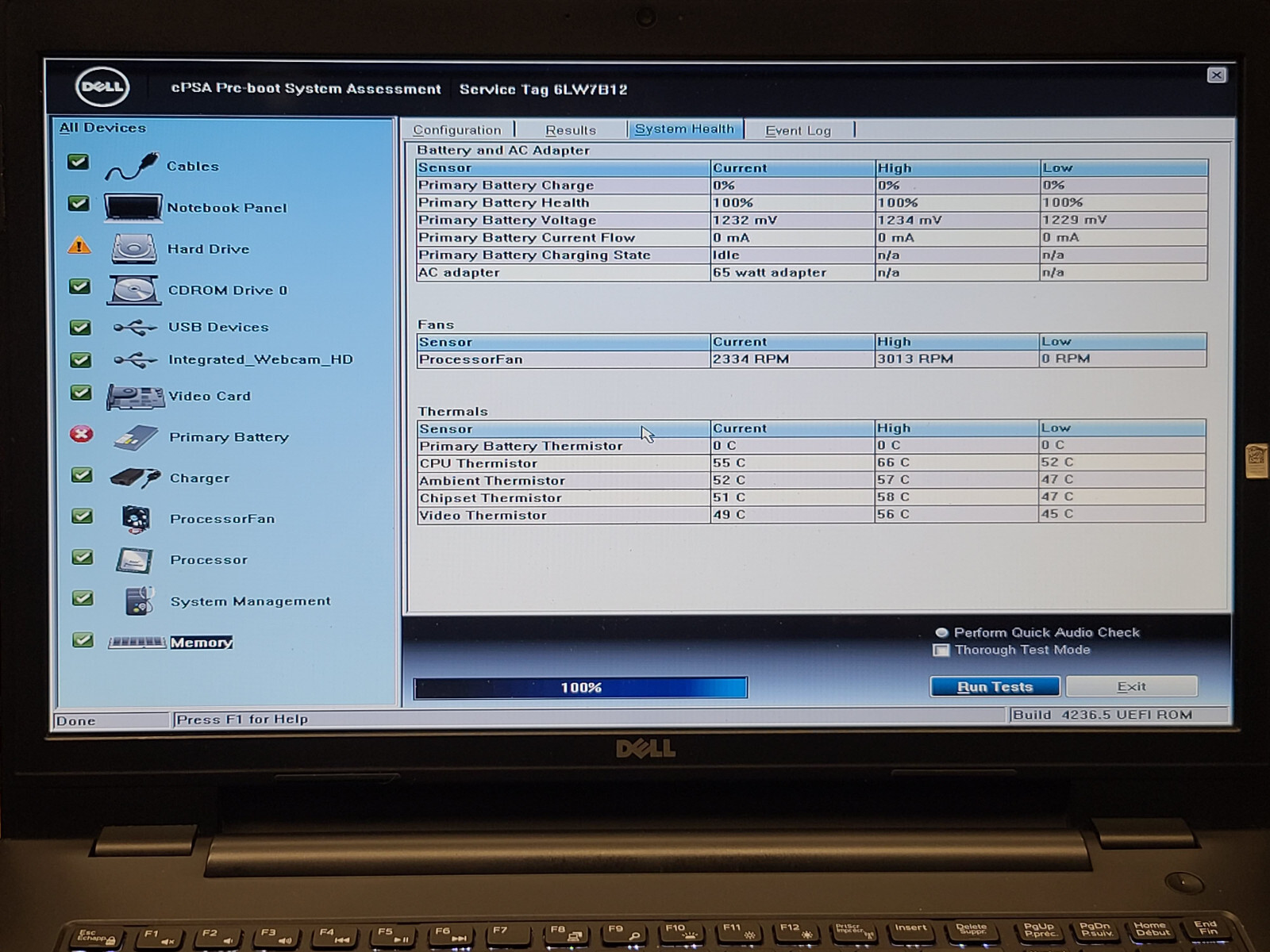Click the All Devices heading
This screenshot has height=952, width=1270.
coord(102,128)
